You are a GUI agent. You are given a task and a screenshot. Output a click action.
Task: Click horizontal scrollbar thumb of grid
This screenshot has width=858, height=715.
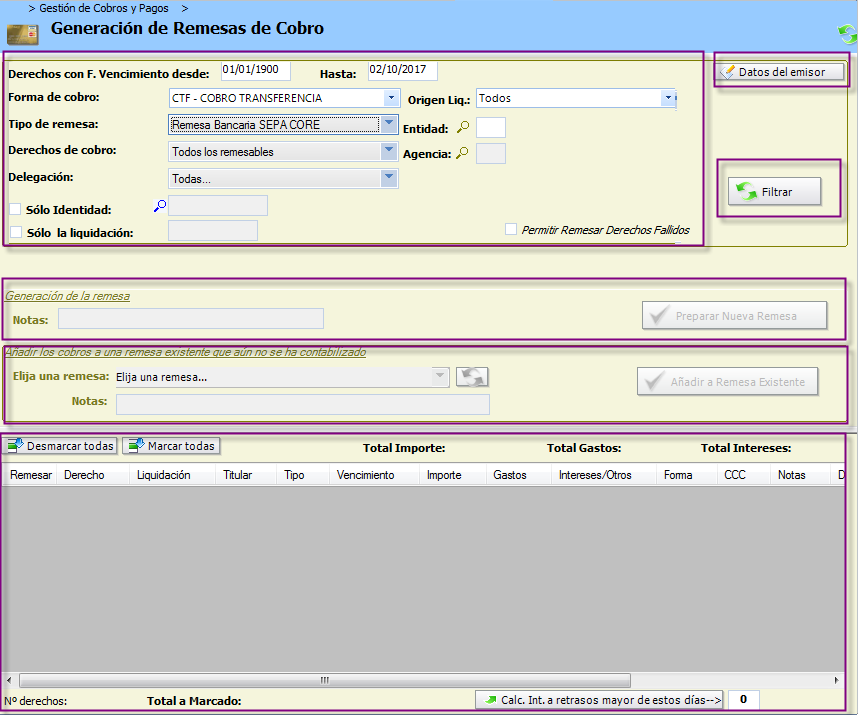325,680
